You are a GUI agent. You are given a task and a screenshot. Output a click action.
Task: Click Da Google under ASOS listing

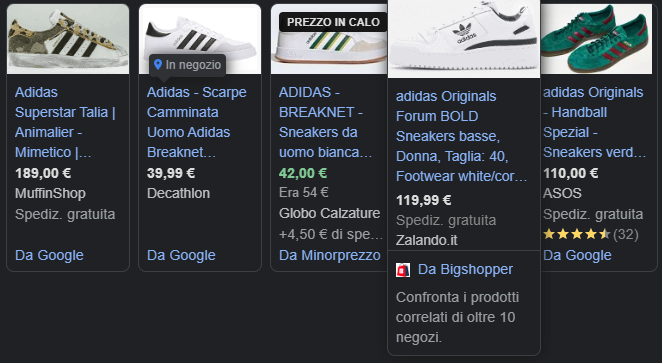pos(577,255)
